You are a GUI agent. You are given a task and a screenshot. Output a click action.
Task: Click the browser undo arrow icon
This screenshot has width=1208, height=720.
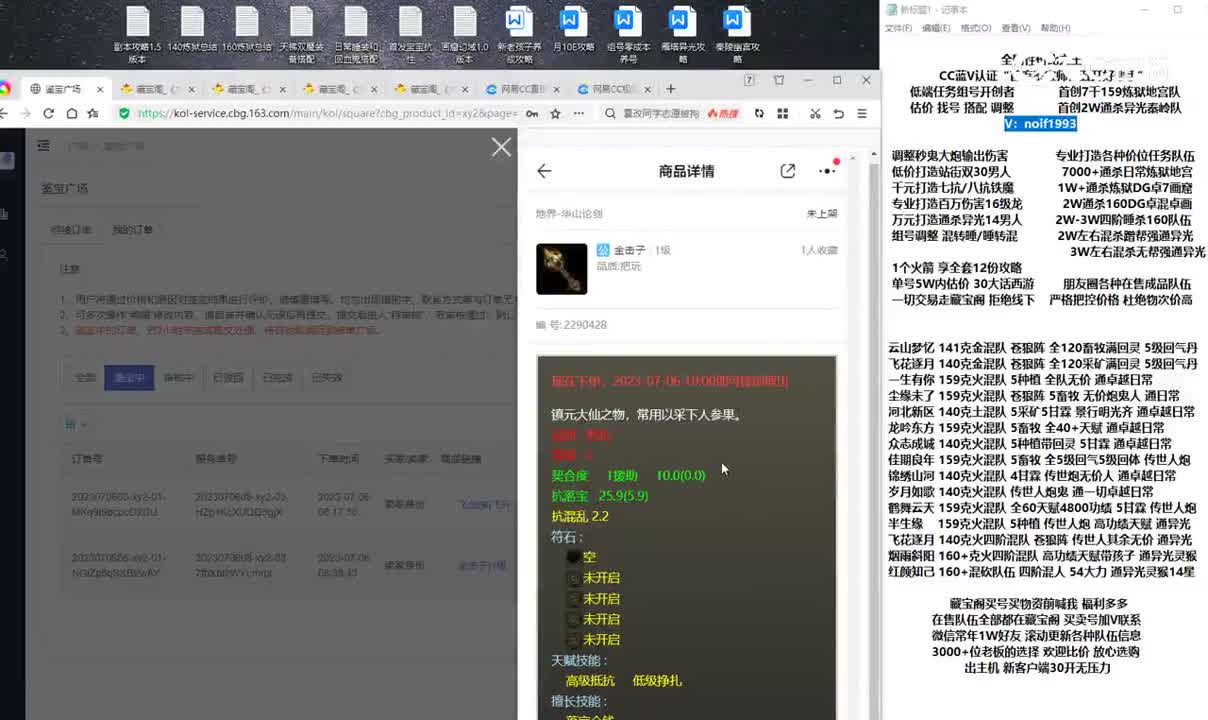pyautogui.click(x=839, y=114)
